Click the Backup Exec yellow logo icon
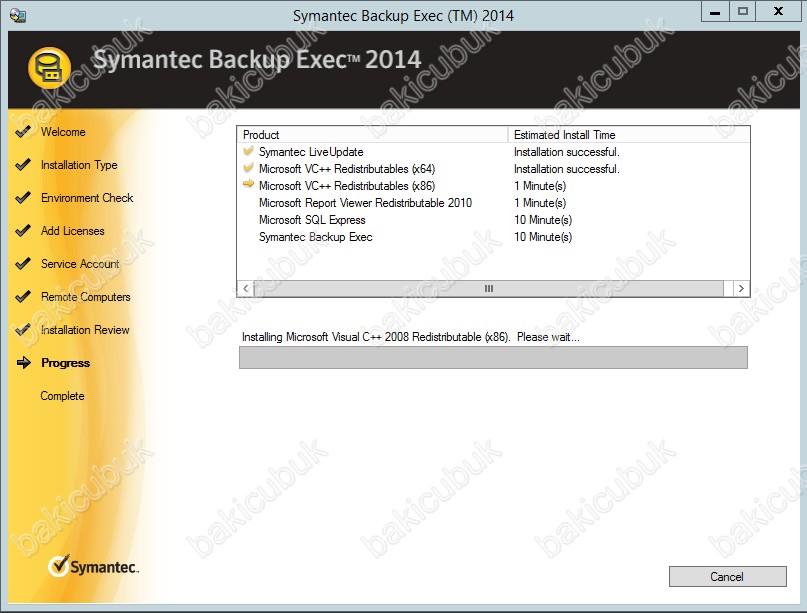Image resolution: width=807 pixels, height=613 pixels. pyautogui.click(x=49, y=67)
